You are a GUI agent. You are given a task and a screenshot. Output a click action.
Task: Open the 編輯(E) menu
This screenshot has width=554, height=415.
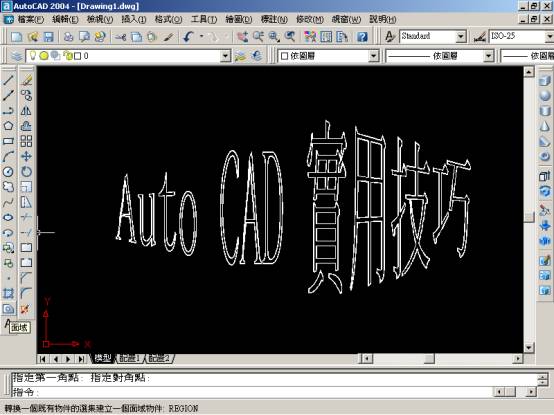65,19
